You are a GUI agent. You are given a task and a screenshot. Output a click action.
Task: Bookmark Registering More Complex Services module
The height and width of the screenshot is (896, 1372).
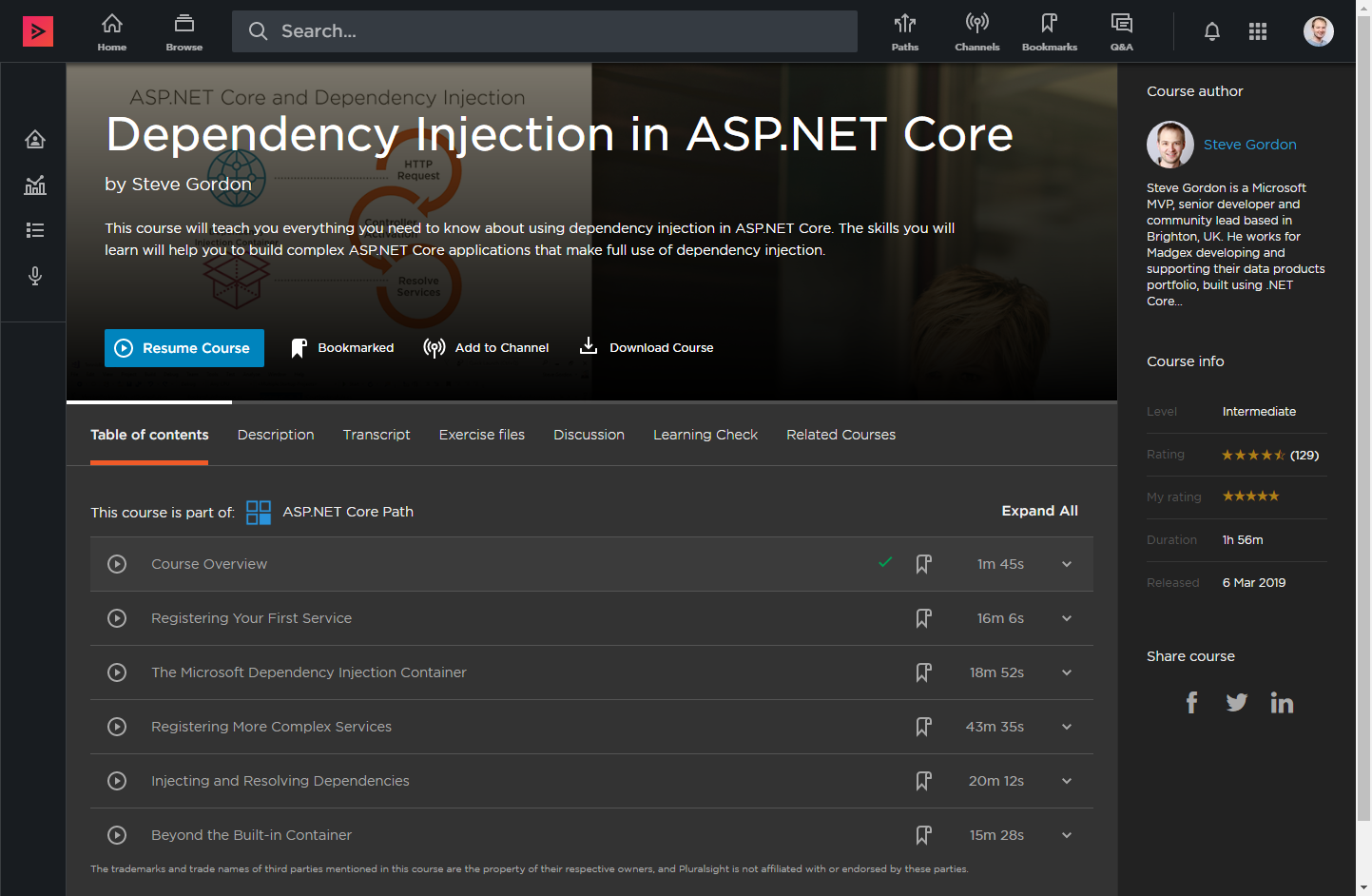coord(923,727)
